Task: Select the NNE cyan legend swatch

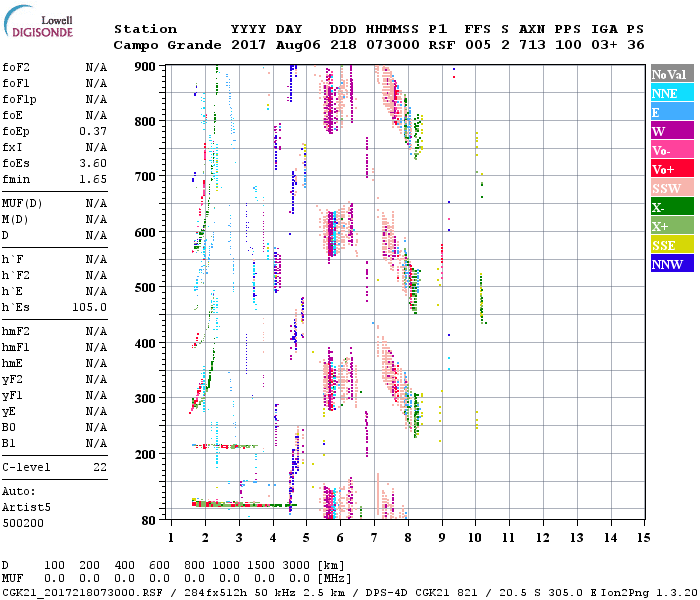Action: [x=671, y=93]
